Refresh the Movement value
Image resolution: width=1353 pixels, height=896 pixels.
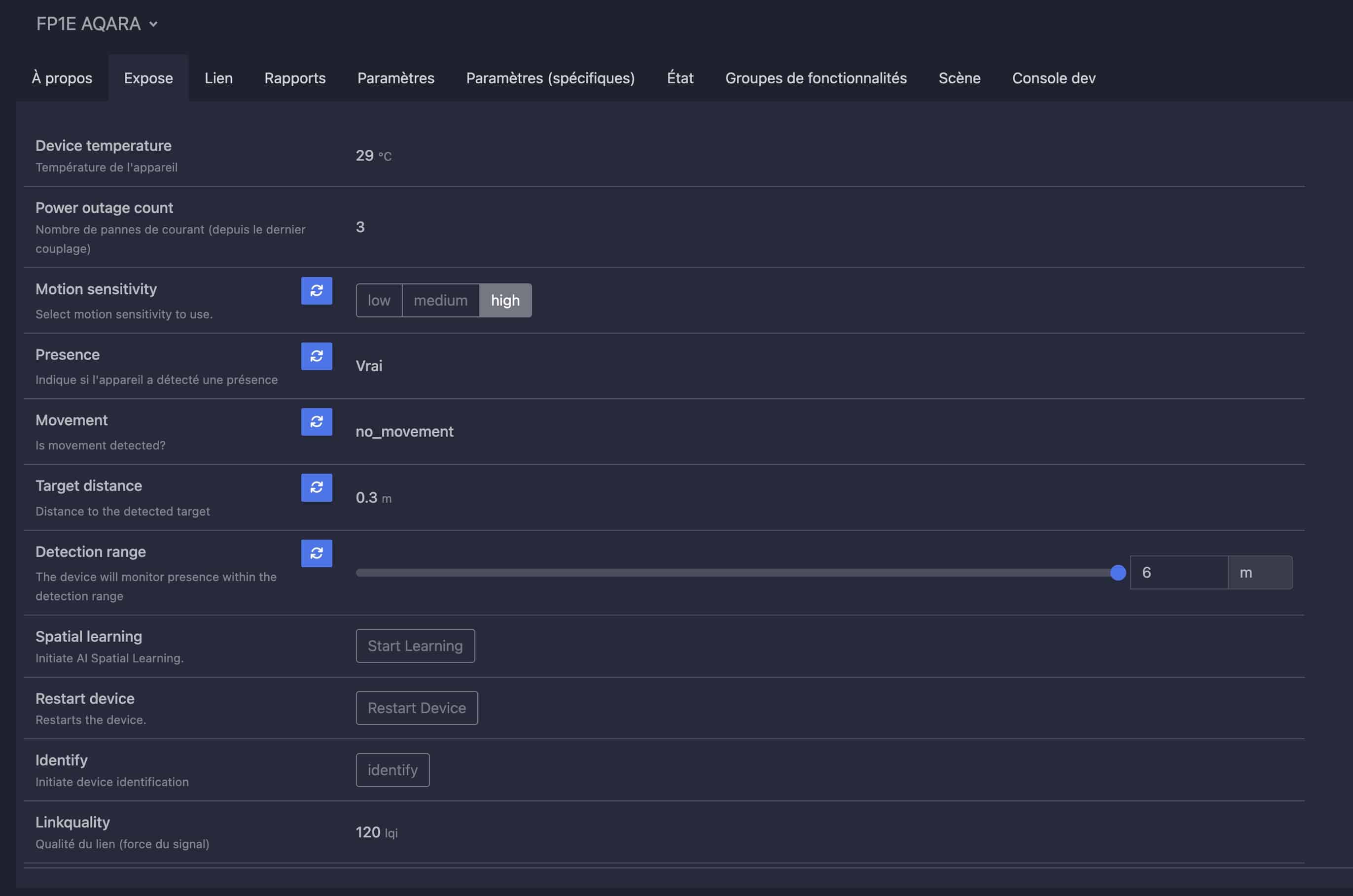point(316,422)
